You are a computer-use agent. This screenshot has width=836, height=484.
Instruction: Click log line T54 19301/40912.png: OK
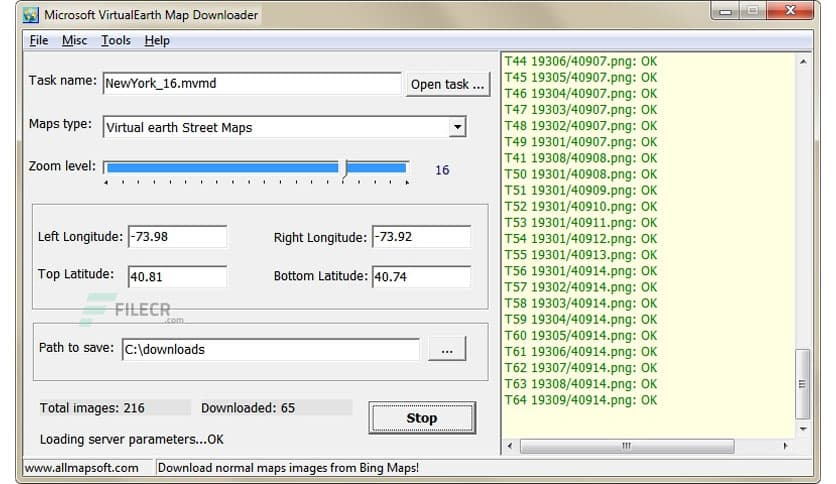[x=581, y=239]
